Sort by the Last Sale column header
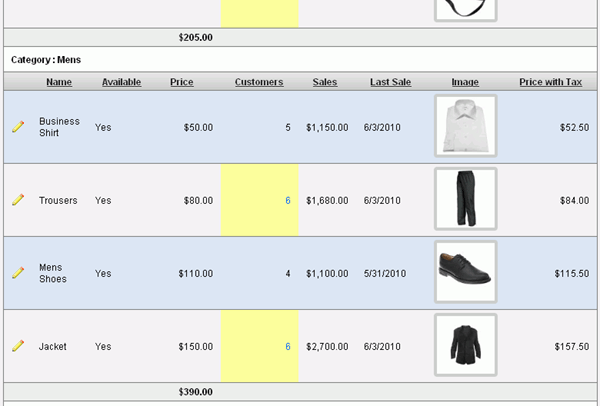The height and width of the screenshot is (406, 600). (x=390, y=82)
